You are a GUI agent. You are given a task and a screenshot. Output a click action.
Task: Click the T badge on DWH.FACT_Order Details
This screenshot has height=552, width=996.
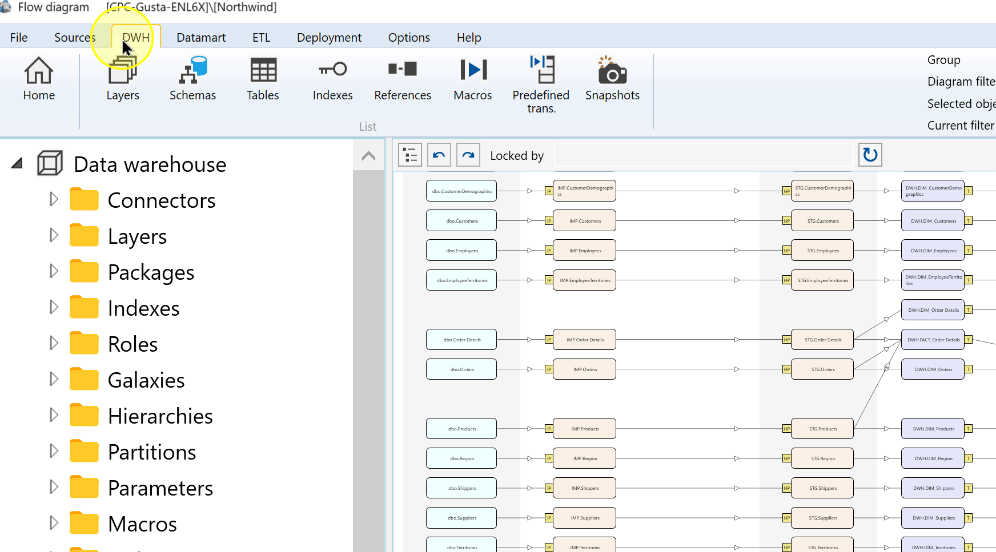click(969, 340)
